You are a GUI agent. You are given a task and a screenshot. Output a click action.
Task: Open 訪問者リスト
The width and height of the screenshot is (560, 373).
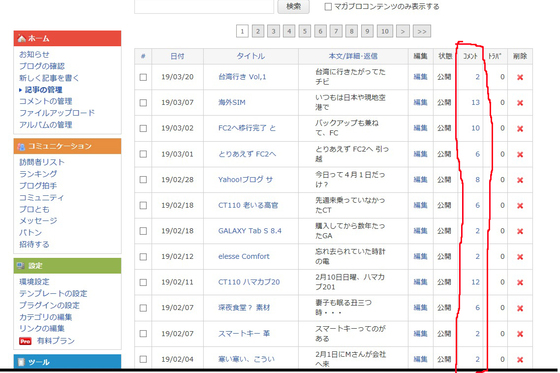[42, 163]
